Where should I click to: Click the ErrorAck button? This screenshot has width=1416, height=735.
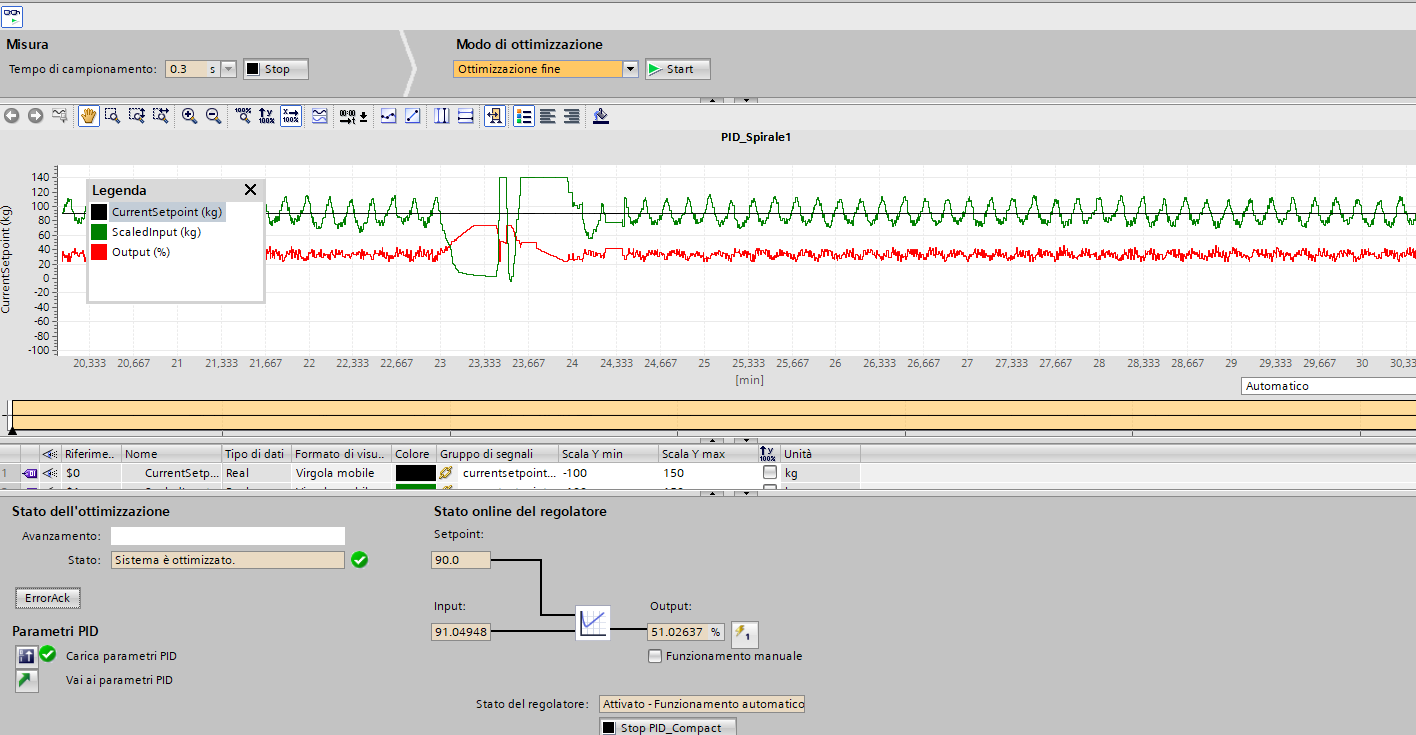click(48, 598)
